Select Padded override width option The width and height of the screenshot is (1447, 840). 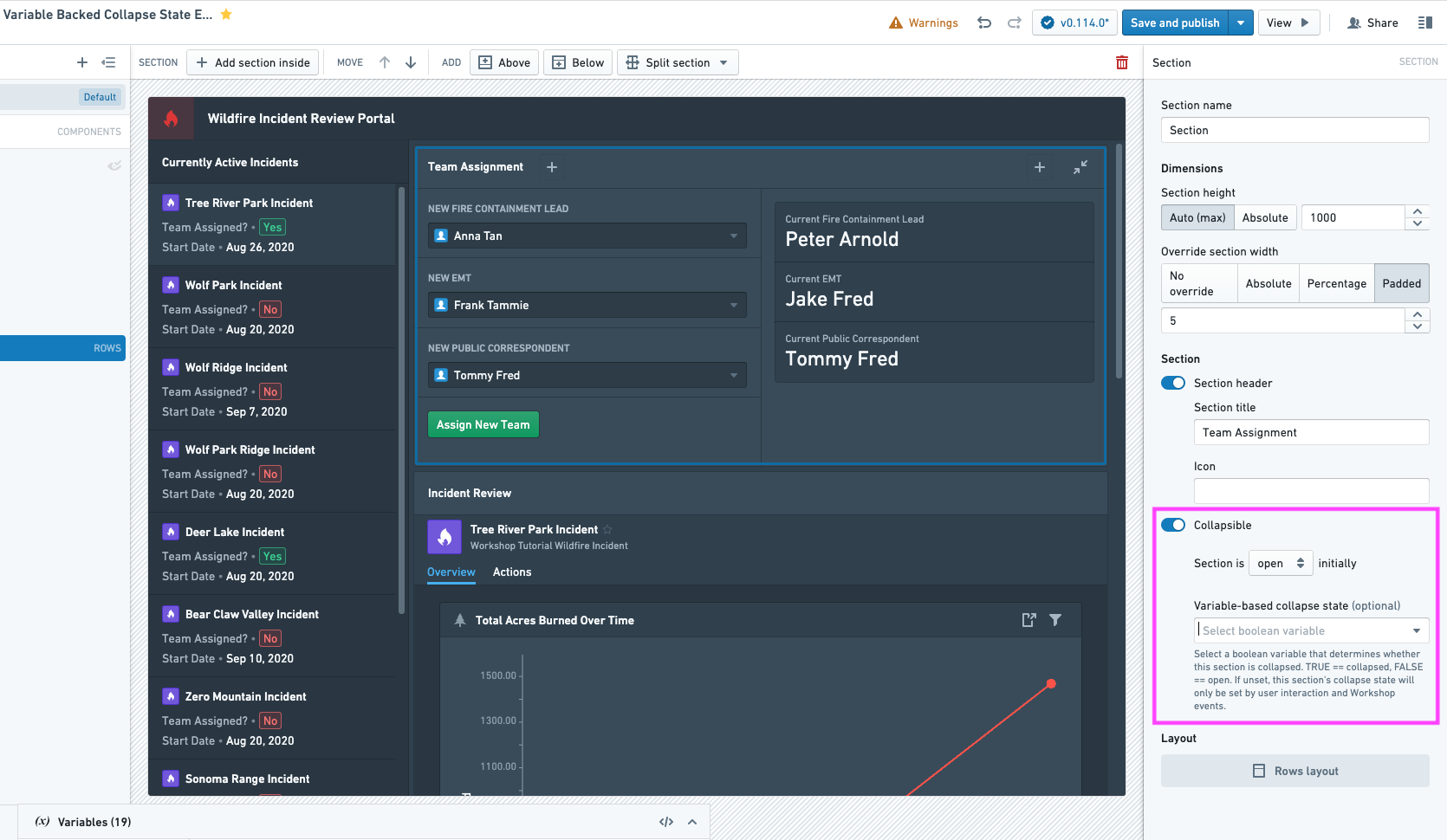[x=1402, y=283]
